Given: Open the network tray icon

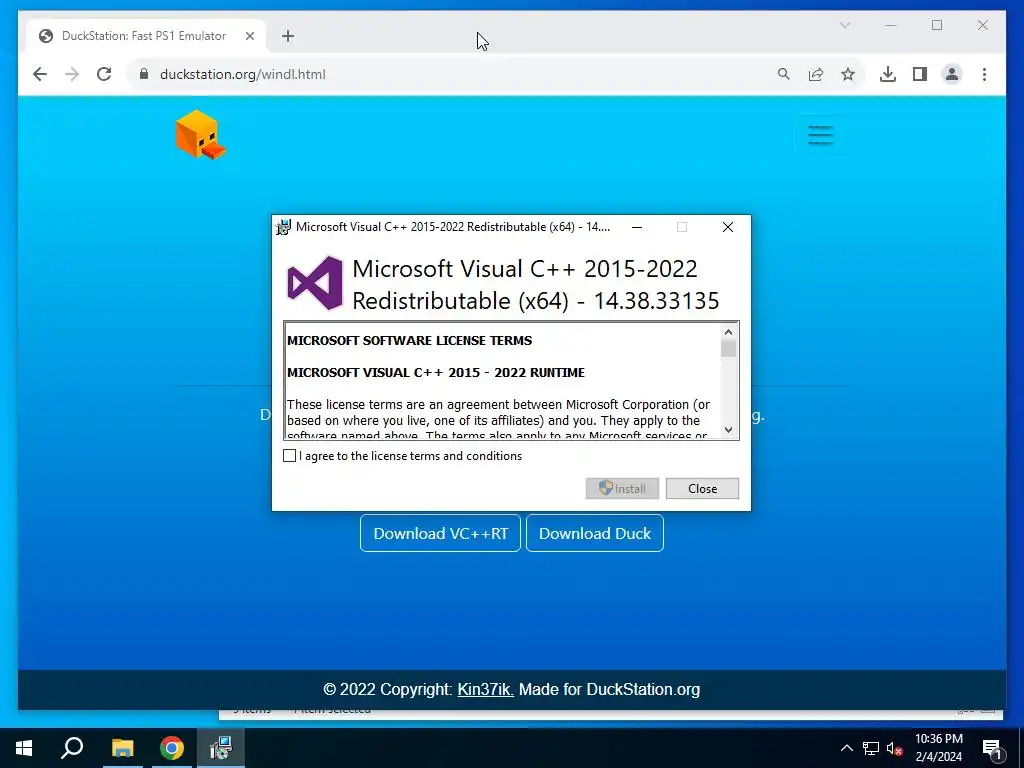Looking at the screenshot, I should 871,748.
